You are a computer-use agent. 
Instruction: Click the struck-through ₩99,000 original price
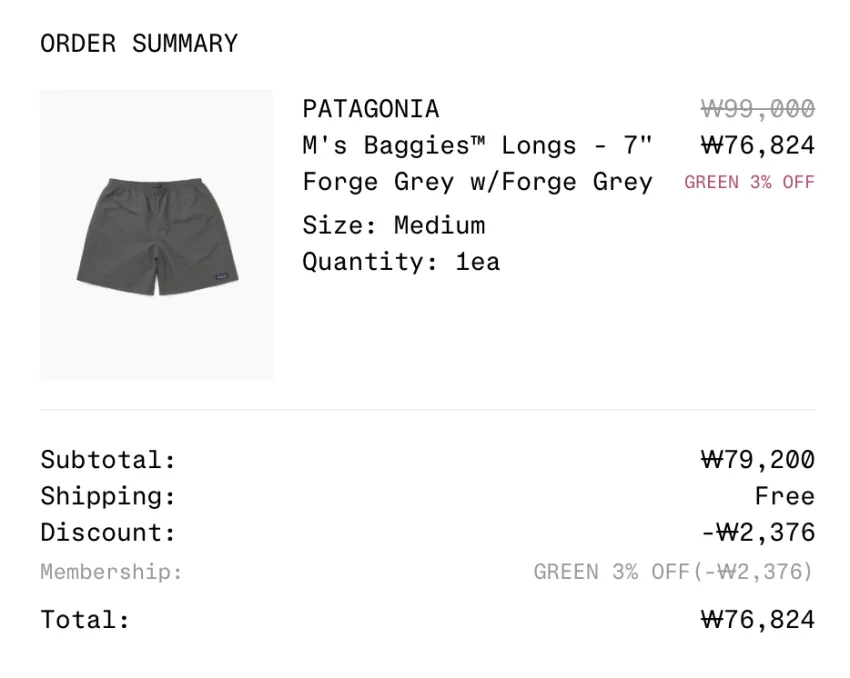(758, 109)
